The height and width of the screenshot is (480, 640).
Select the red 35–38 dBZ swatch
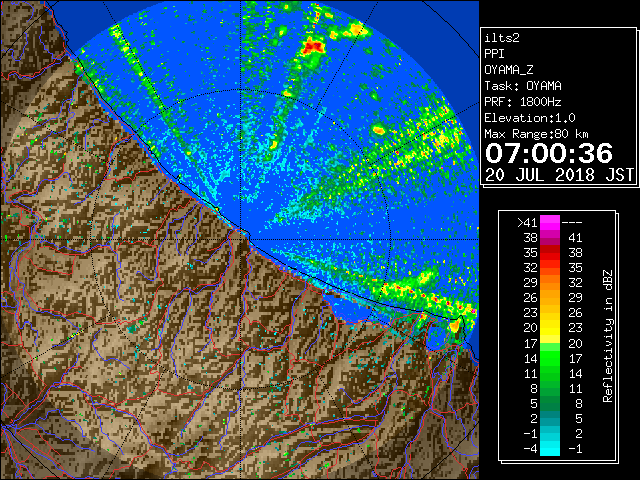click(550, 253)
